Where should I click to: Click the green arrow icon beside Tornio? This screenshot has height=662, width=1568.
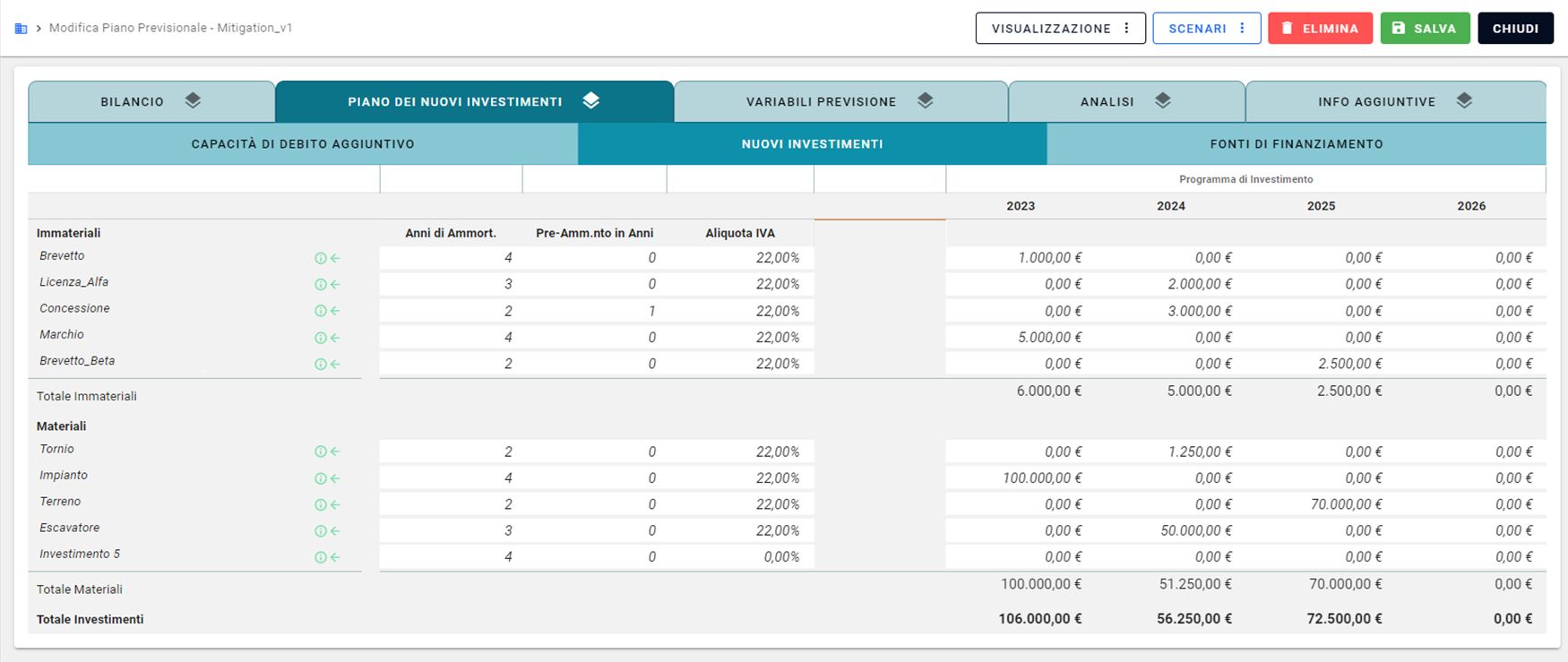click(x=335, y=452)
